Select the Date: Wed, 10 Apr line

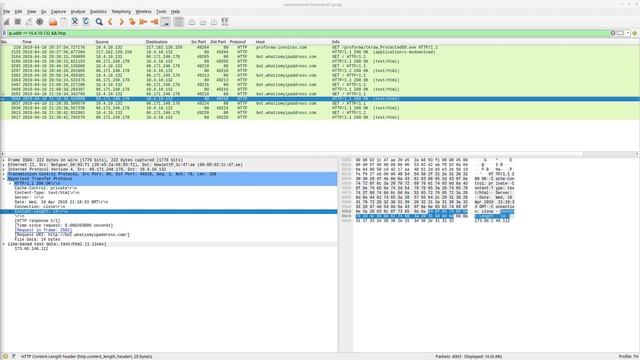(x=61, y=202)
